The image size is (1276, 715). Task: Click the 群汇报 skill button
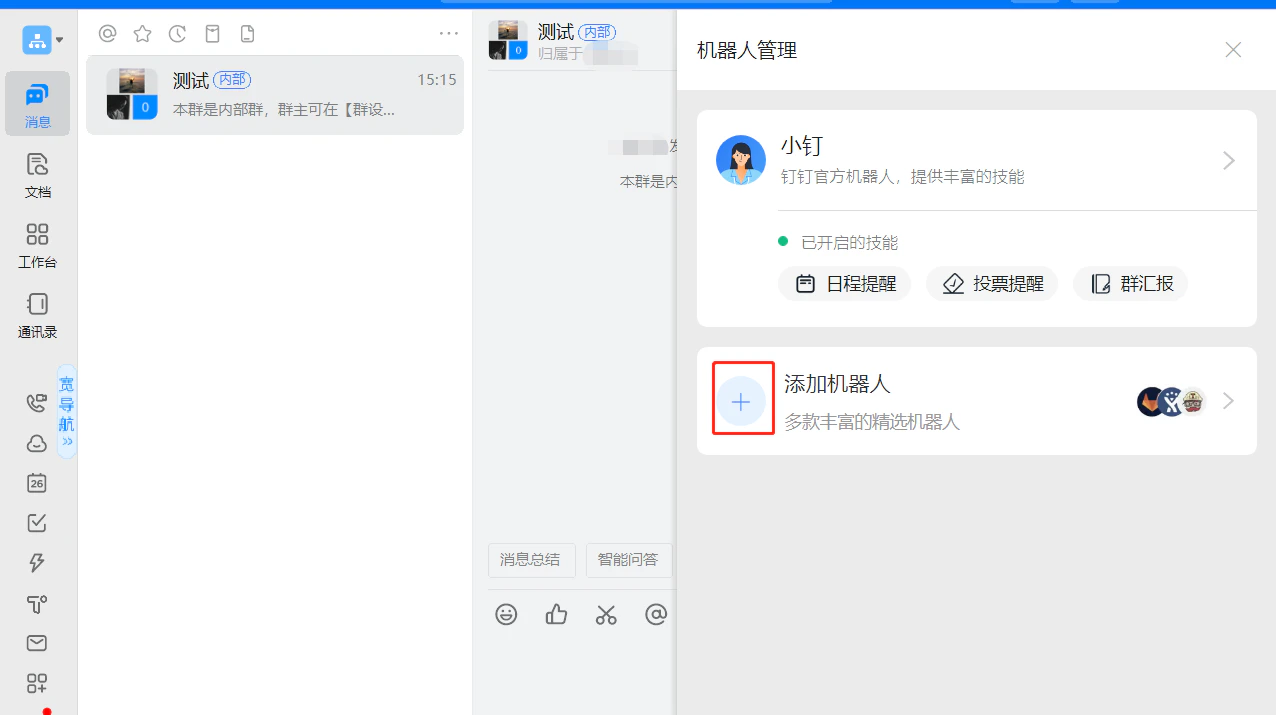click(1131, 284)
